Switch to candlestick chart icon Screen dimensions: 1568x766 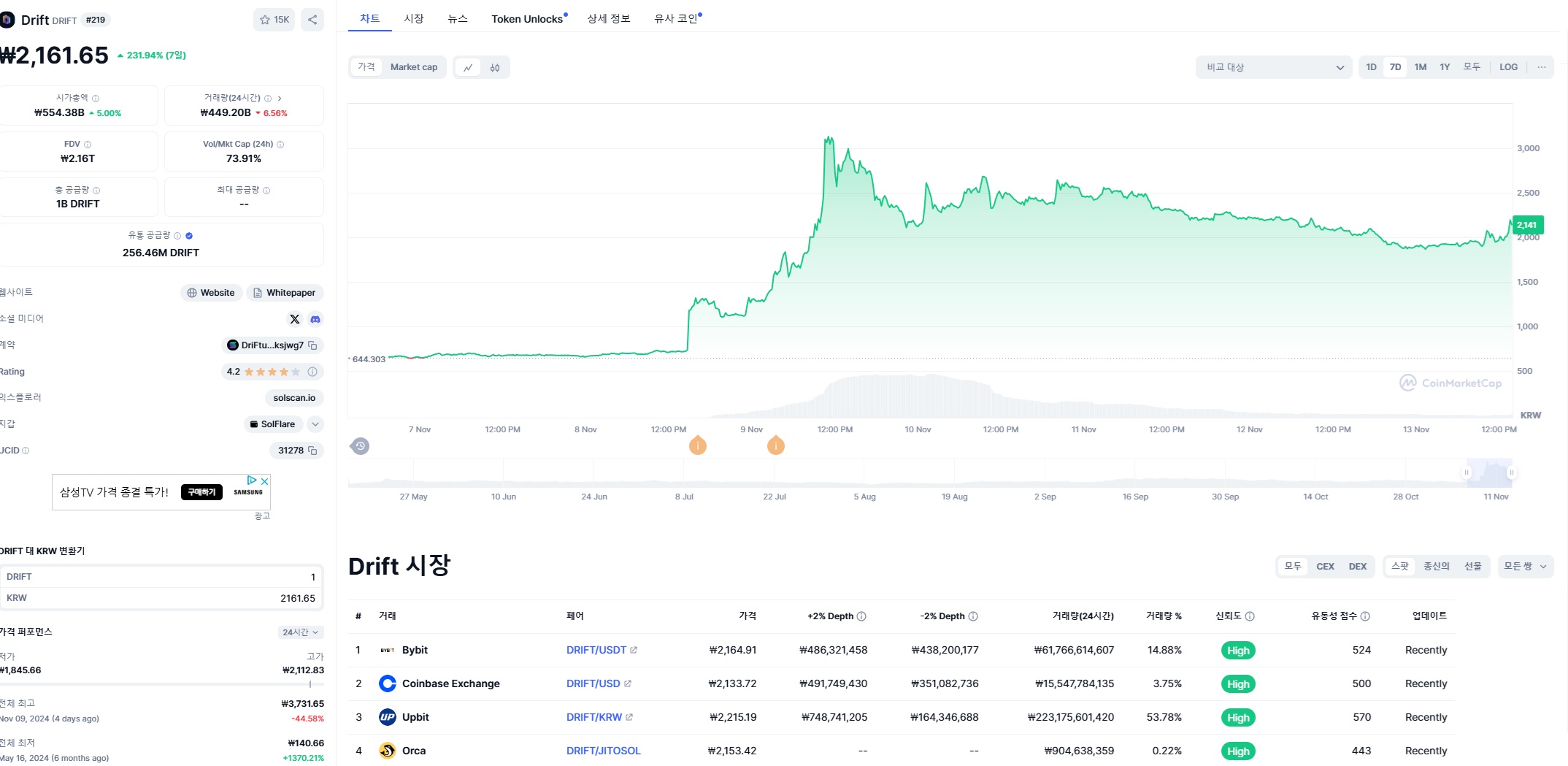495,67
